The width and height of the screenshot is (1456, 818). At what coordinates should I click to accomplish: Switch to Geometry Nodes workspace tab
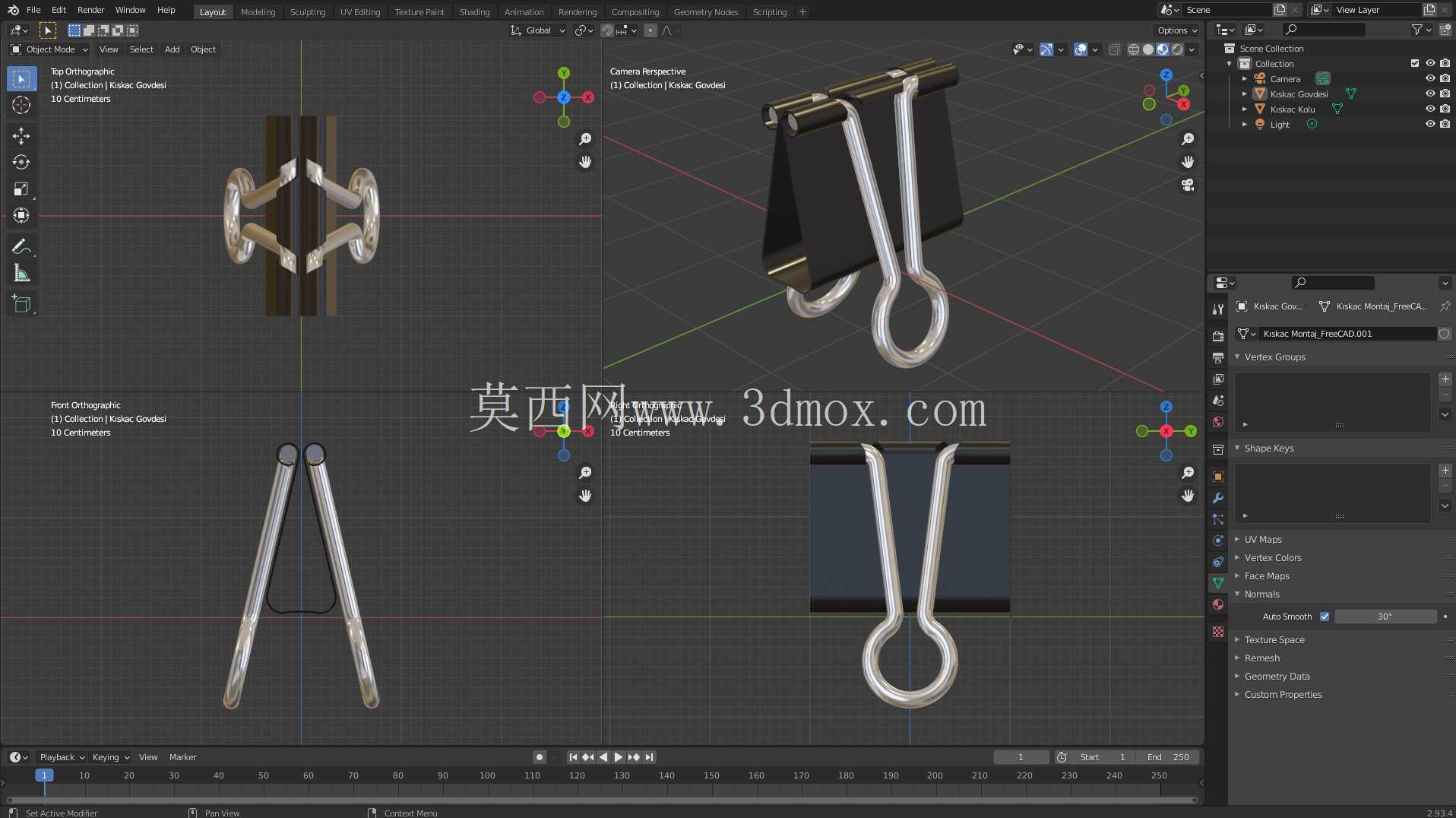click(705, 11)
